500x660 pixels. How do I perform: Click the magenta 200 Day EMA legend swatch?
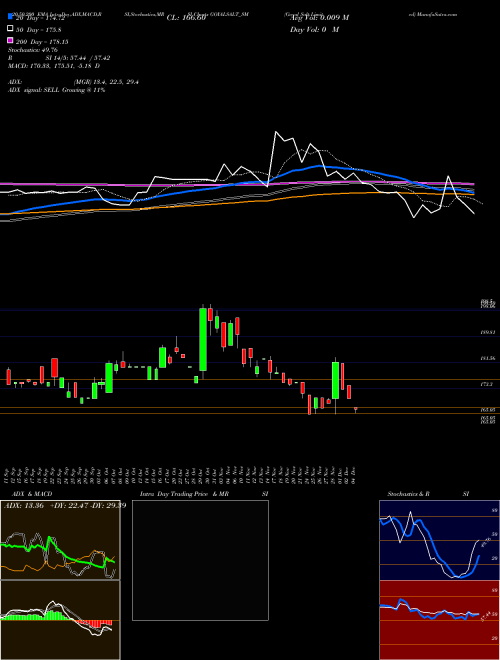(10, 41)
